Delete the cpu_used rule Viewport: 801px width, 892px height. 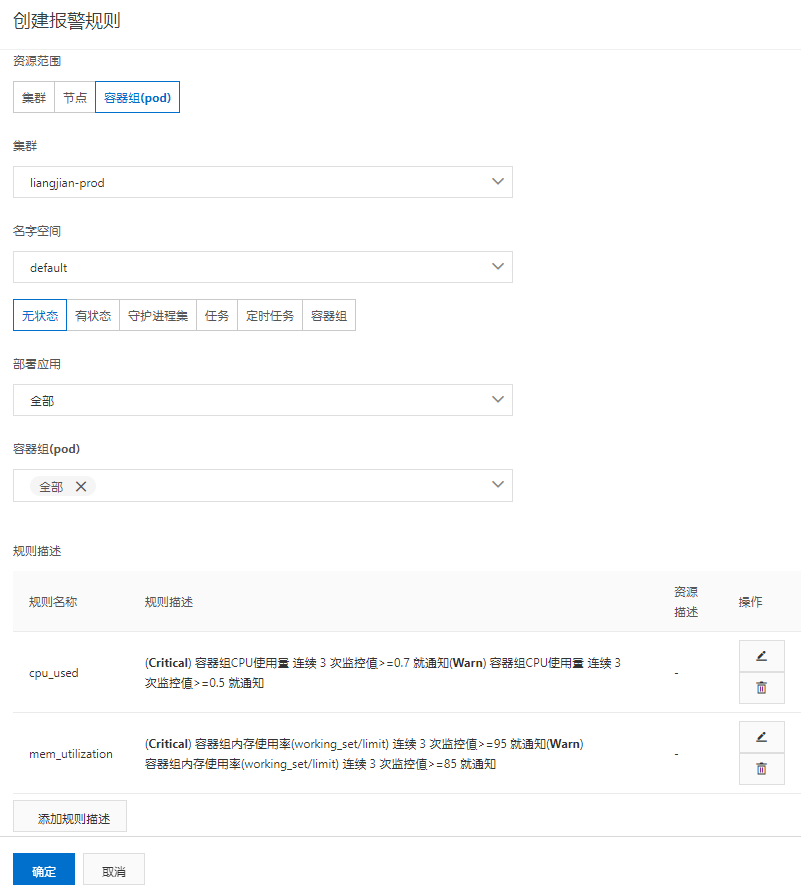pos(761,688)
